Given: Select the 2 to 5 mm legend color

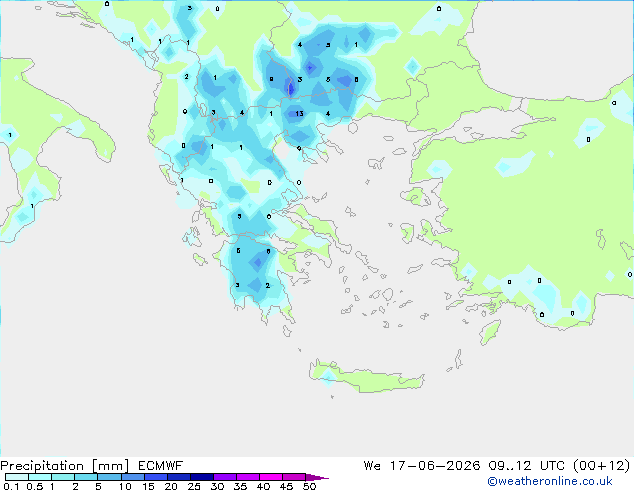Looking at the screenshot, I should pos(86,477).
